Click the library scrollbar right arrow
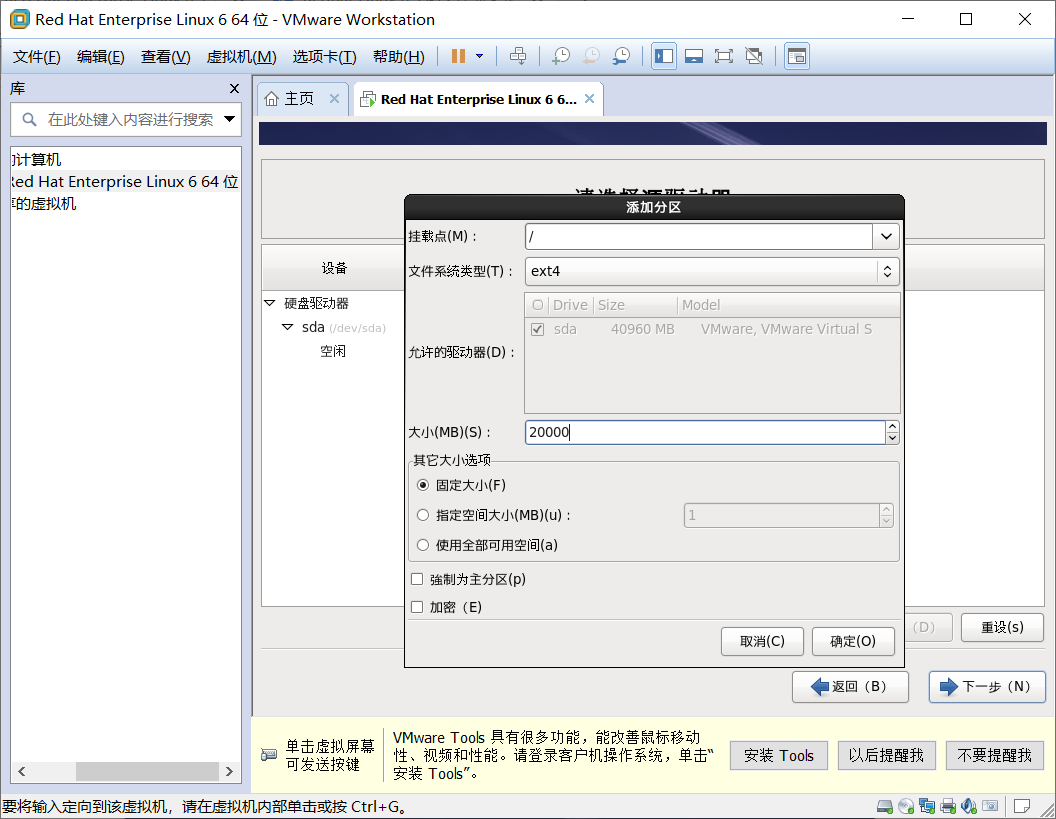Viewport: 1056px width, 819px height. point(229,771)
